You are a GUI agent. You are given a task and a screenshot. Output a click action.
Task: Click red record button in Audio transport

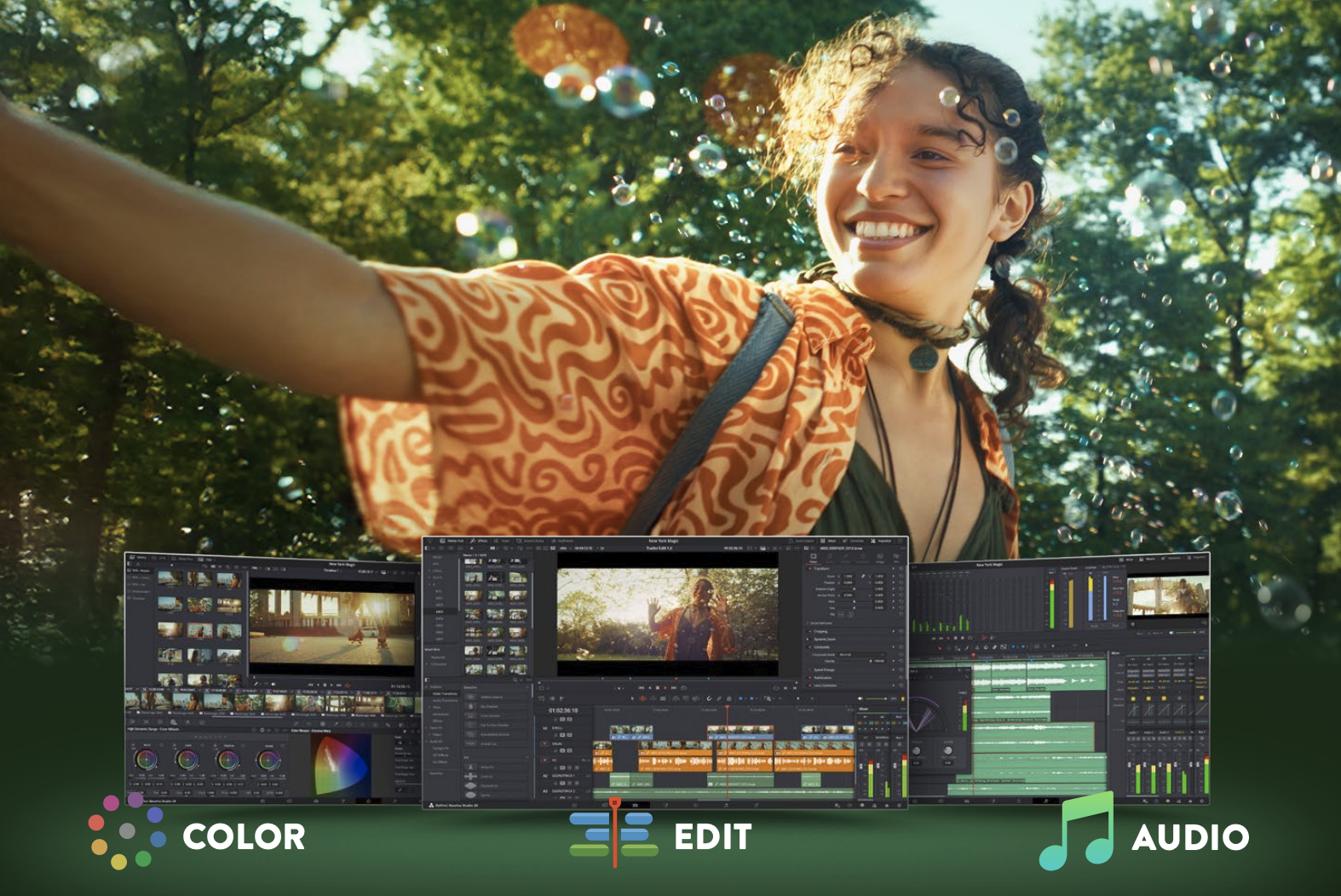(948, 638)
